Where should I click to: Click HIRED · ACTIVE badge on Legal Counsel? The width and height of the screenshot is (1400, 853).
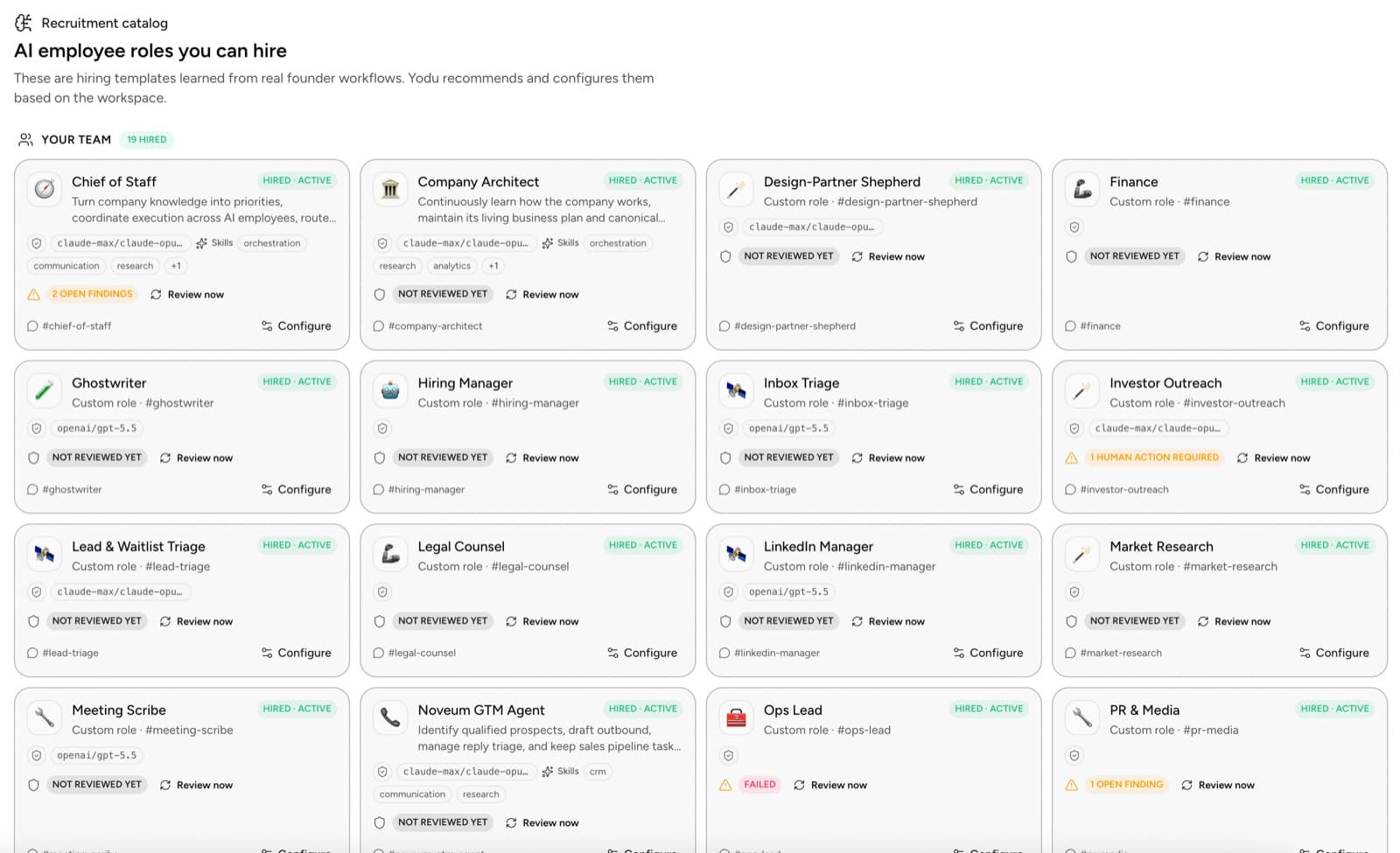pos(643,545)
